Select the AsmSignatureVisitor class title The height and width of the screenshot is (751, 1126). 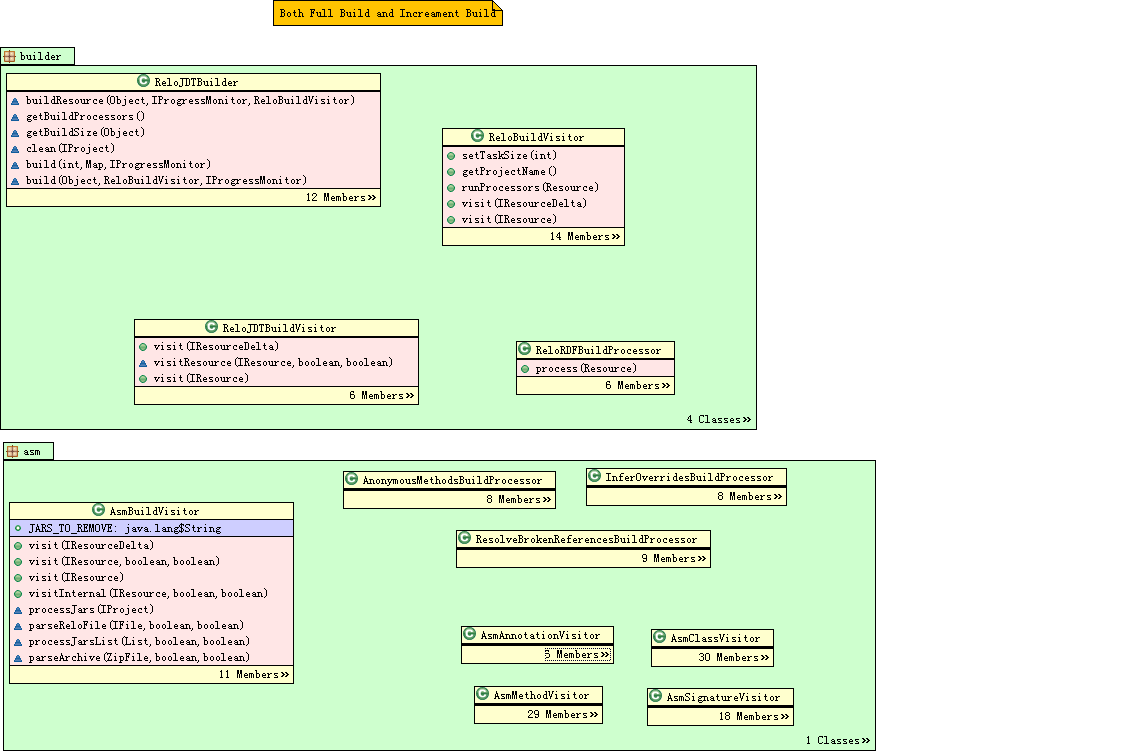pos(723,697)
